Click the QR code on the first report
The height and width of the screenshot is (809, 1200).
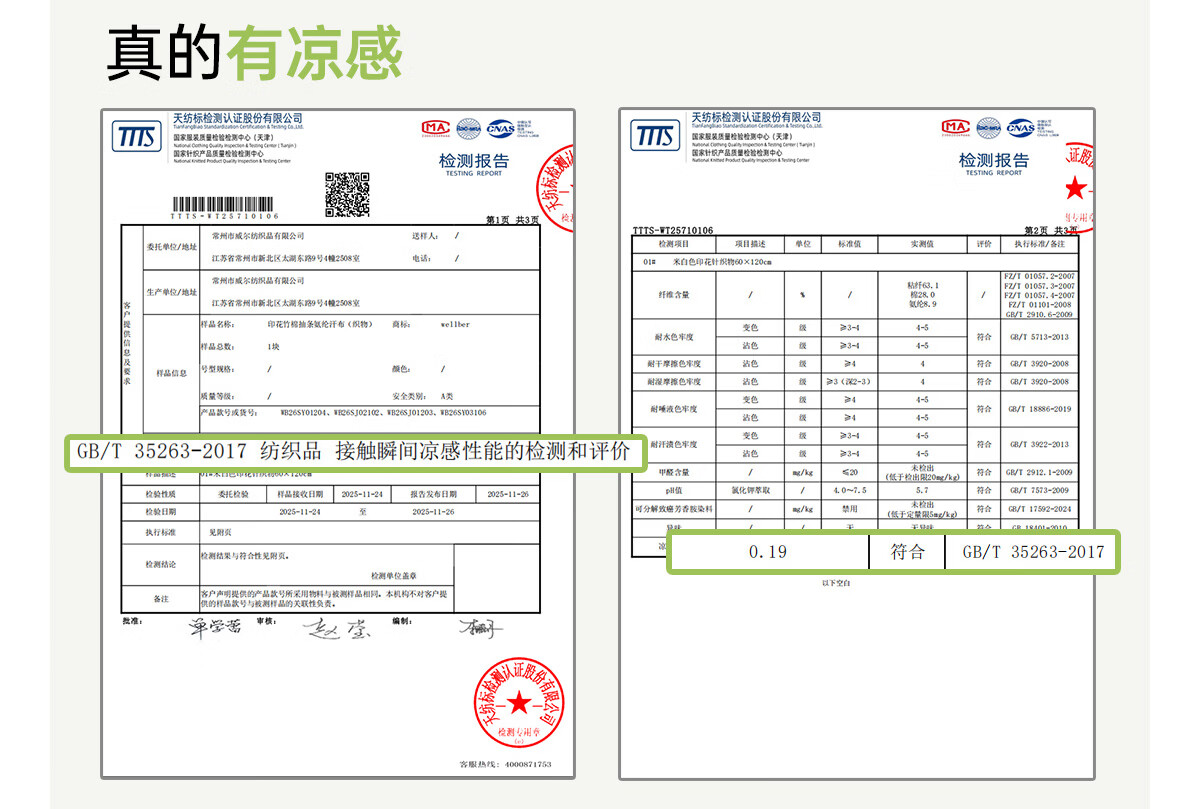[348, 194]
